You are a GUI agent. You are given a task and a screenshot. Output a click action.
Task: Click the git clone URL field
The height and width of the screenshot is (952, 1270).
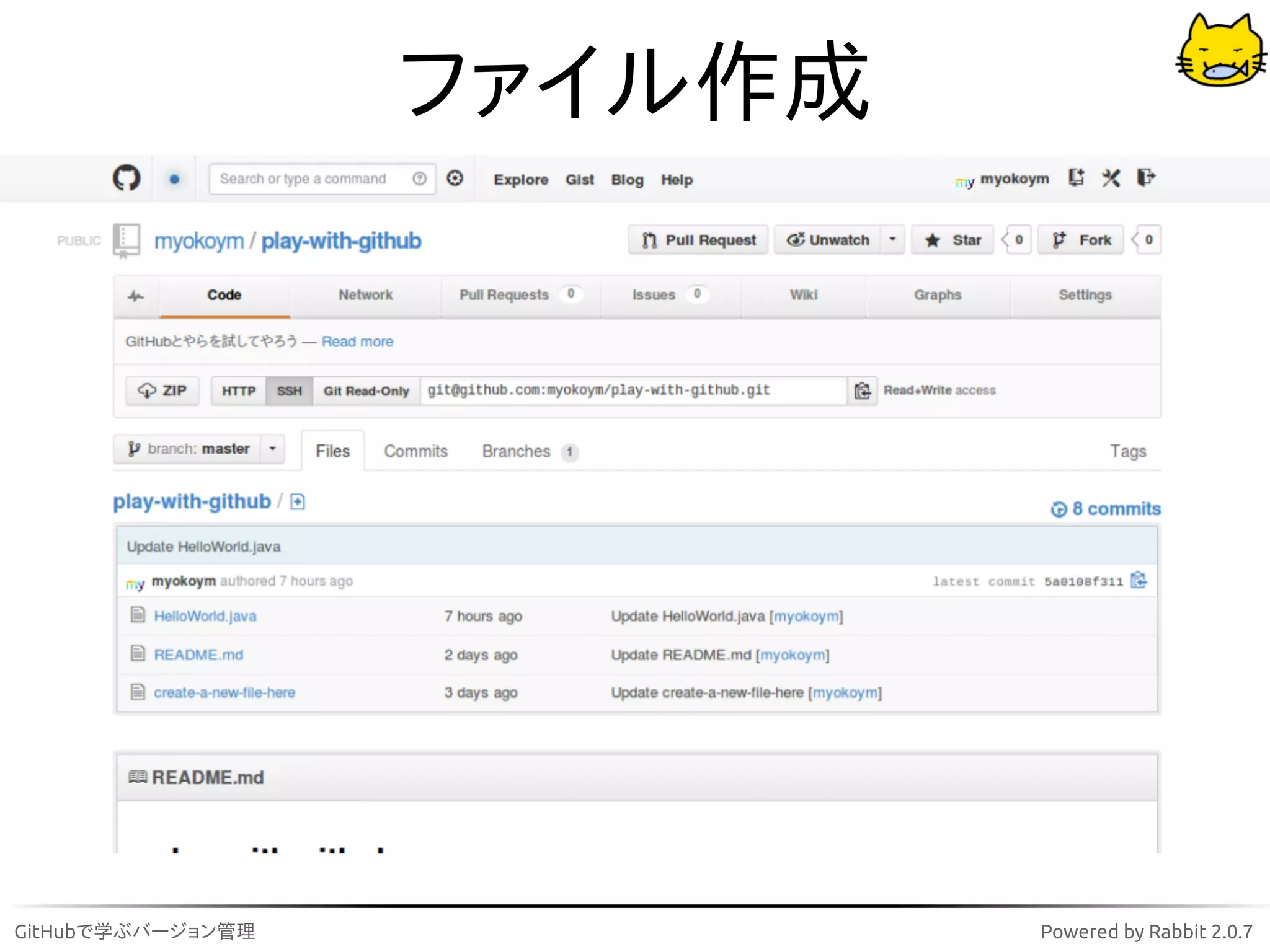[634, 390]
